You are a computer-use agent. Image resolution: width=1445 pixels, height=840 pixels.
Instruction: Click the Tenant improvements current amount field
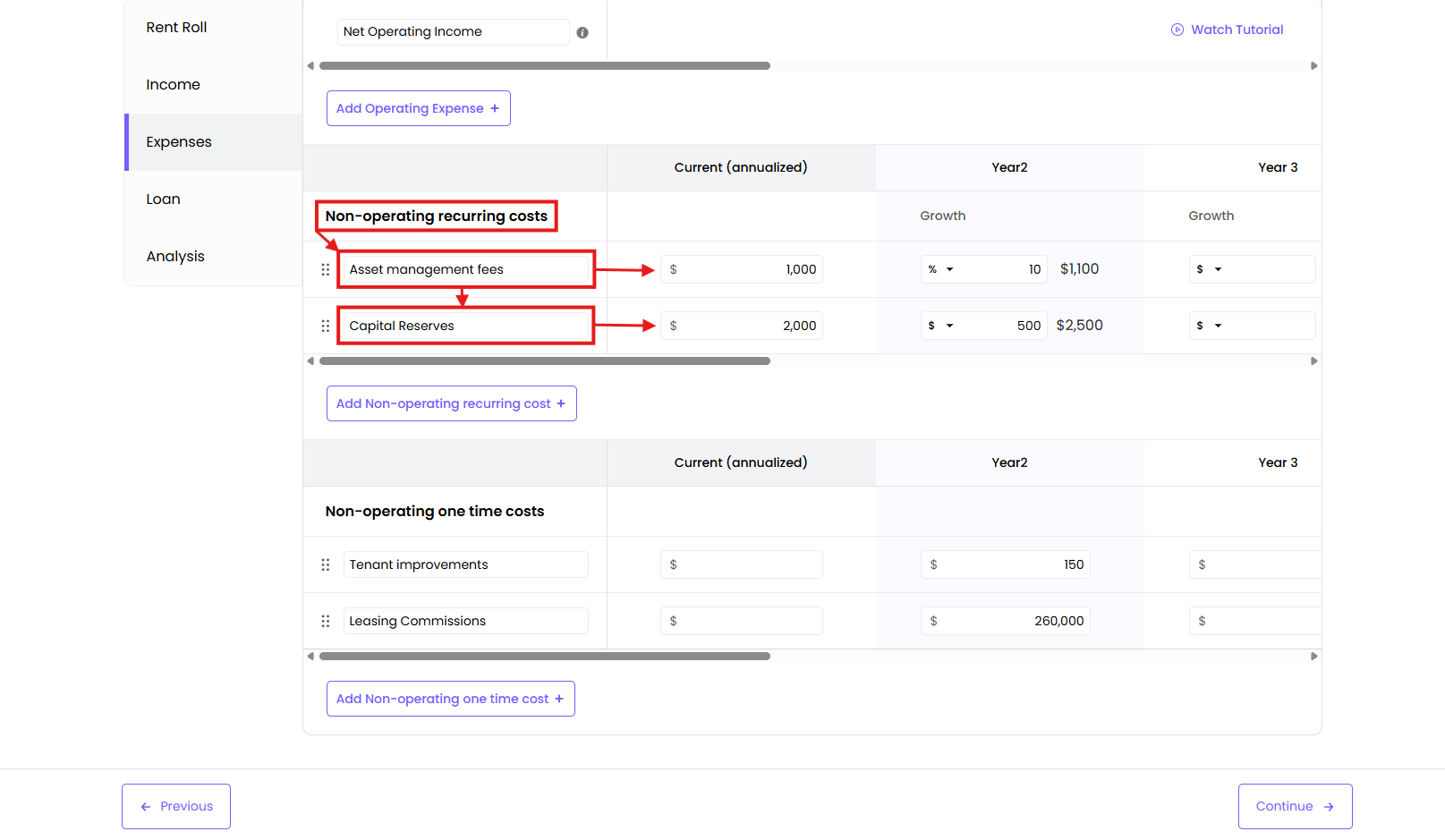click(x=742, y=564)
